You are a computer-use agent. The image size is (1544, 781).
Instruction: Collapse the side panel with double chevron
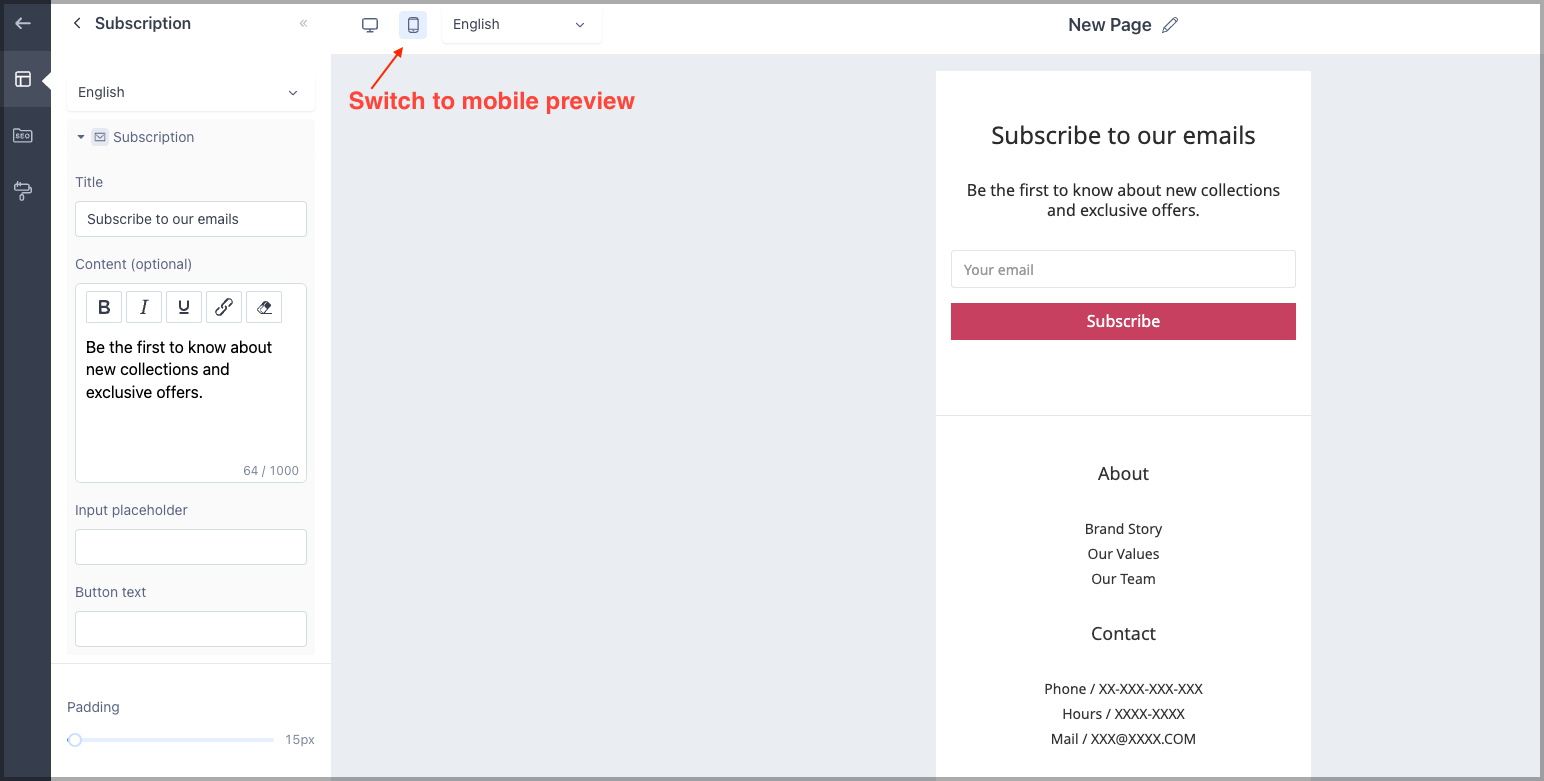(x=303, y=24)
